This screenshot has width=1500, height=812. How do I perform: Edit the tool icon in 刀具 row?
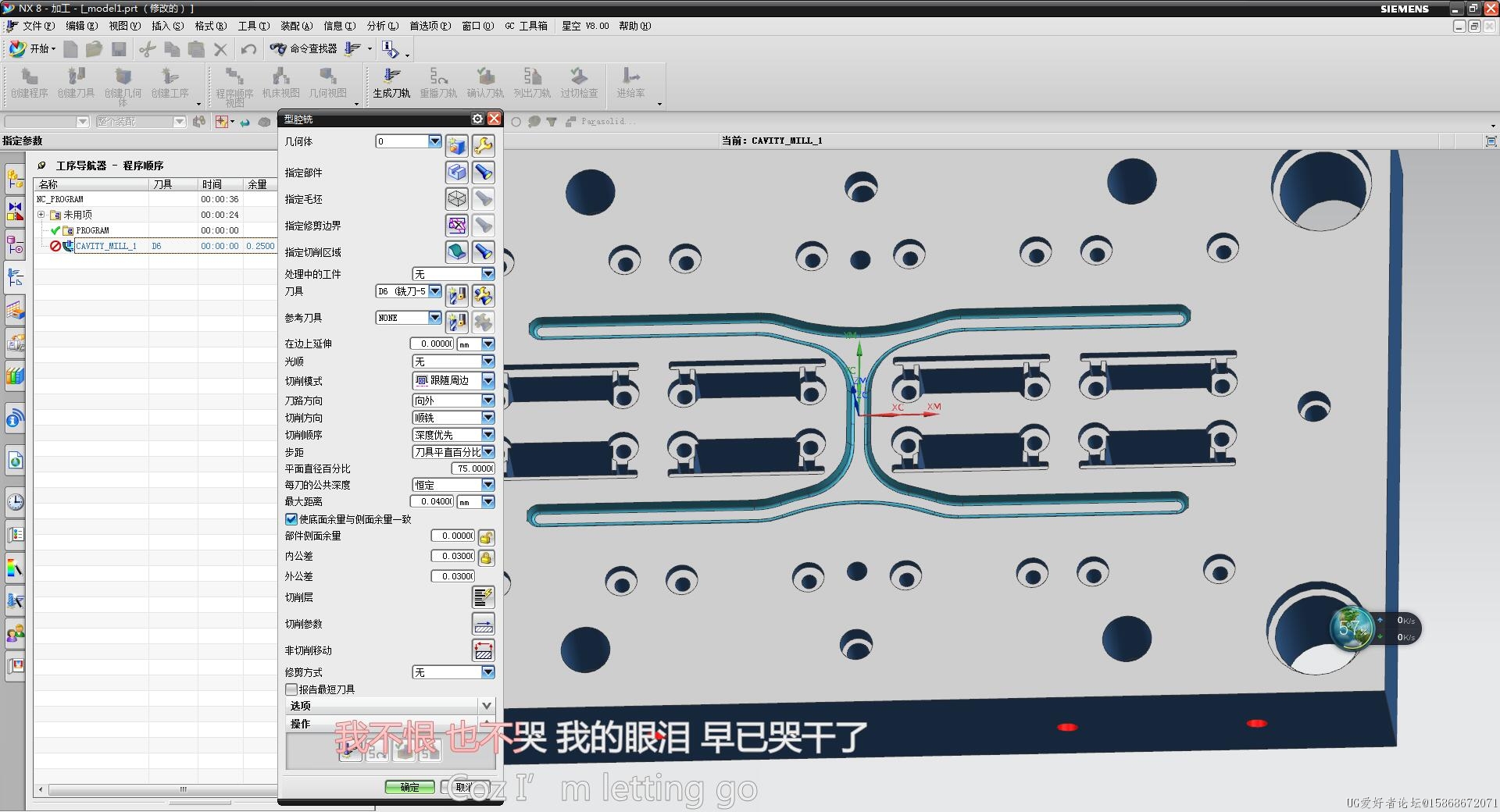click(484, 296)
